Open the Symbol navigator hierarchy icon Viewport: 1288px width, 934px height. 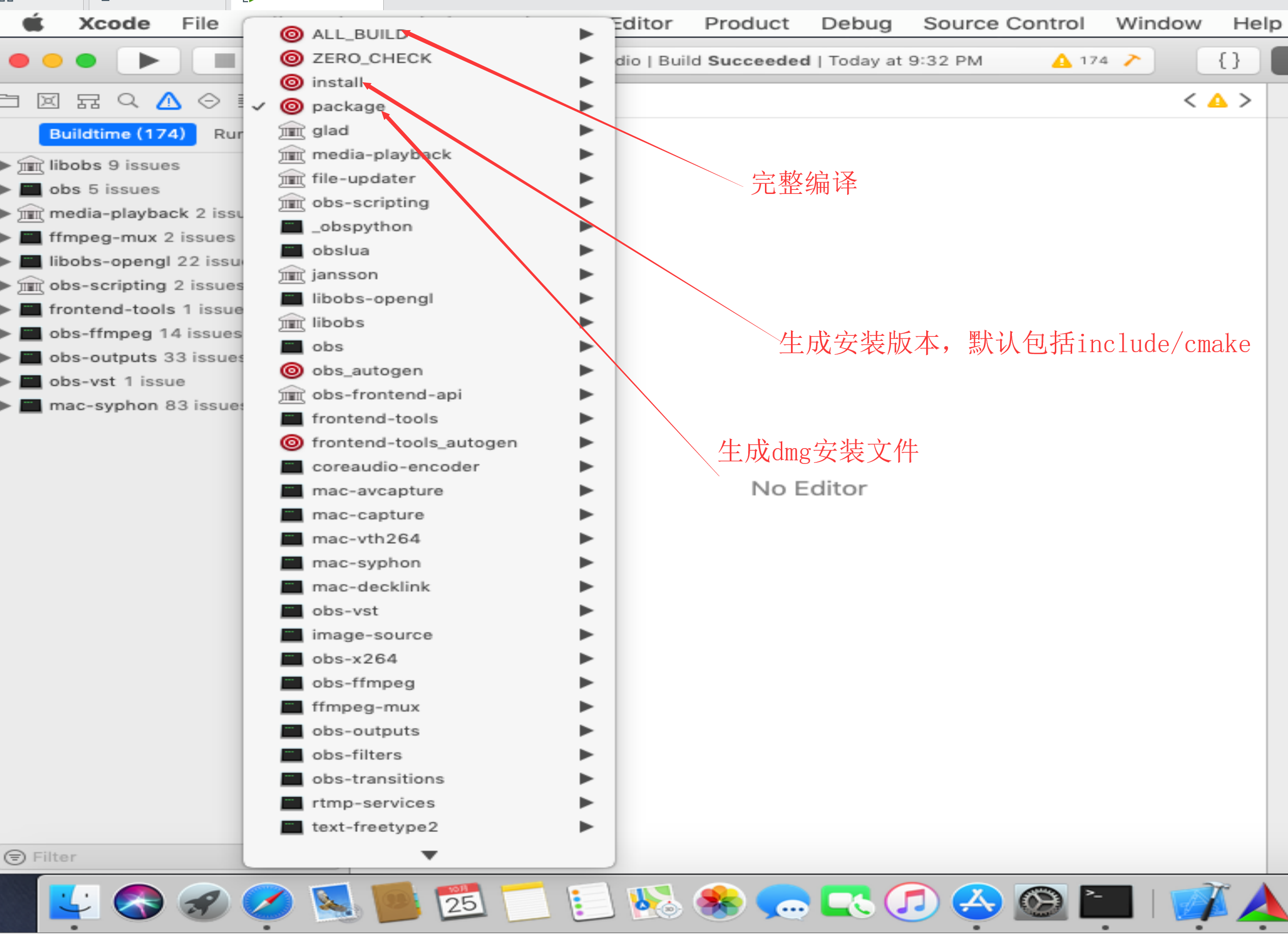(89, 101)
